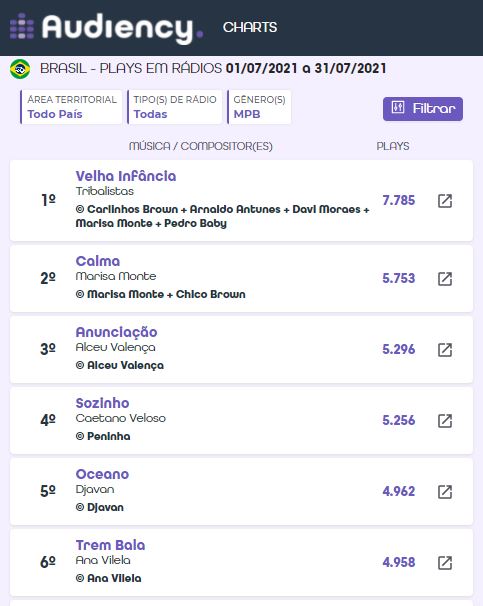Click the Audiency logo
Image resolution: width=483 pixels, height=606 pixels.
107,28
